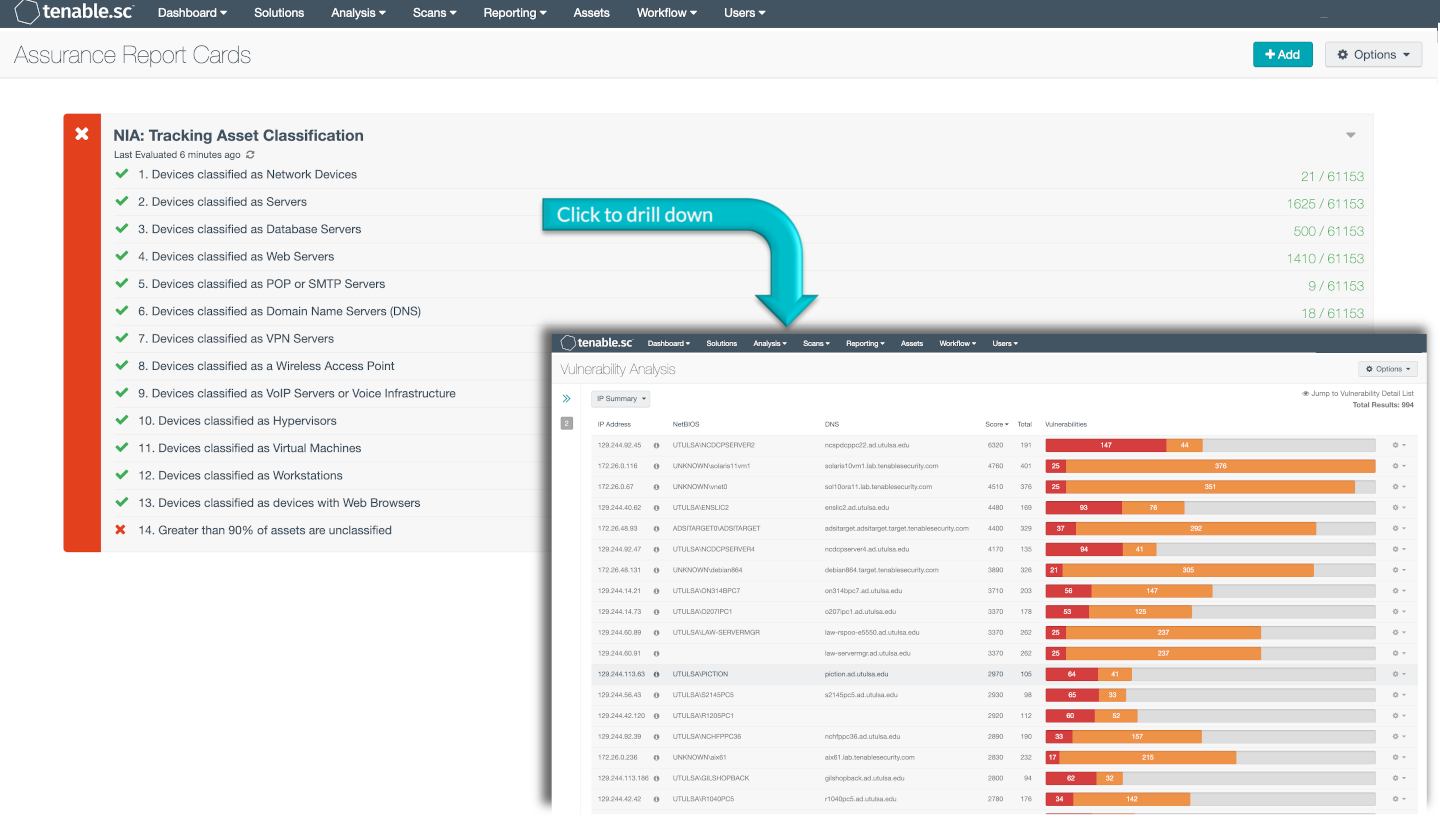Image resolution: width=1440 pixels, height=820 pixels.
Task: Open the IP Summary tool dropdown
Action: coord(621,398)
